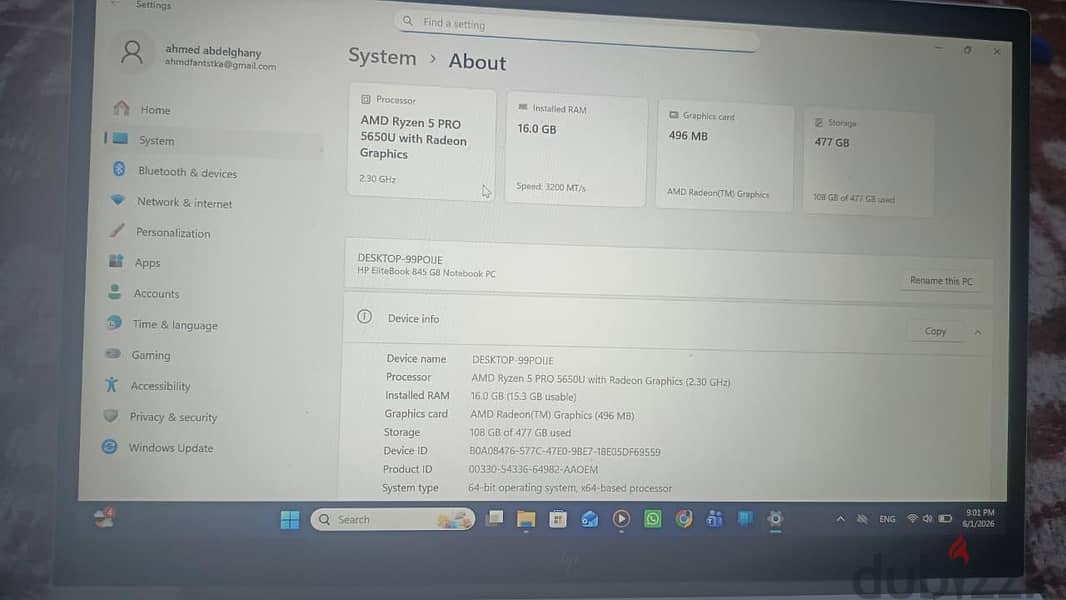Viewport: 1066px width, 600px height.
Task: Click the Windows Update refresh icon
Action: [x=109, y=446]
